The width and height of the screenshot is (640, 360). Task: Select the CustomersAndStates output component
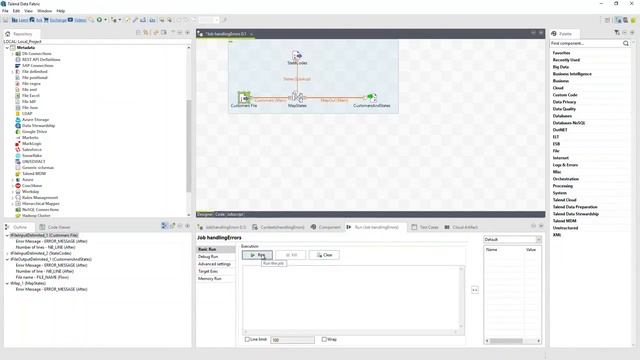tap(371, 97)
